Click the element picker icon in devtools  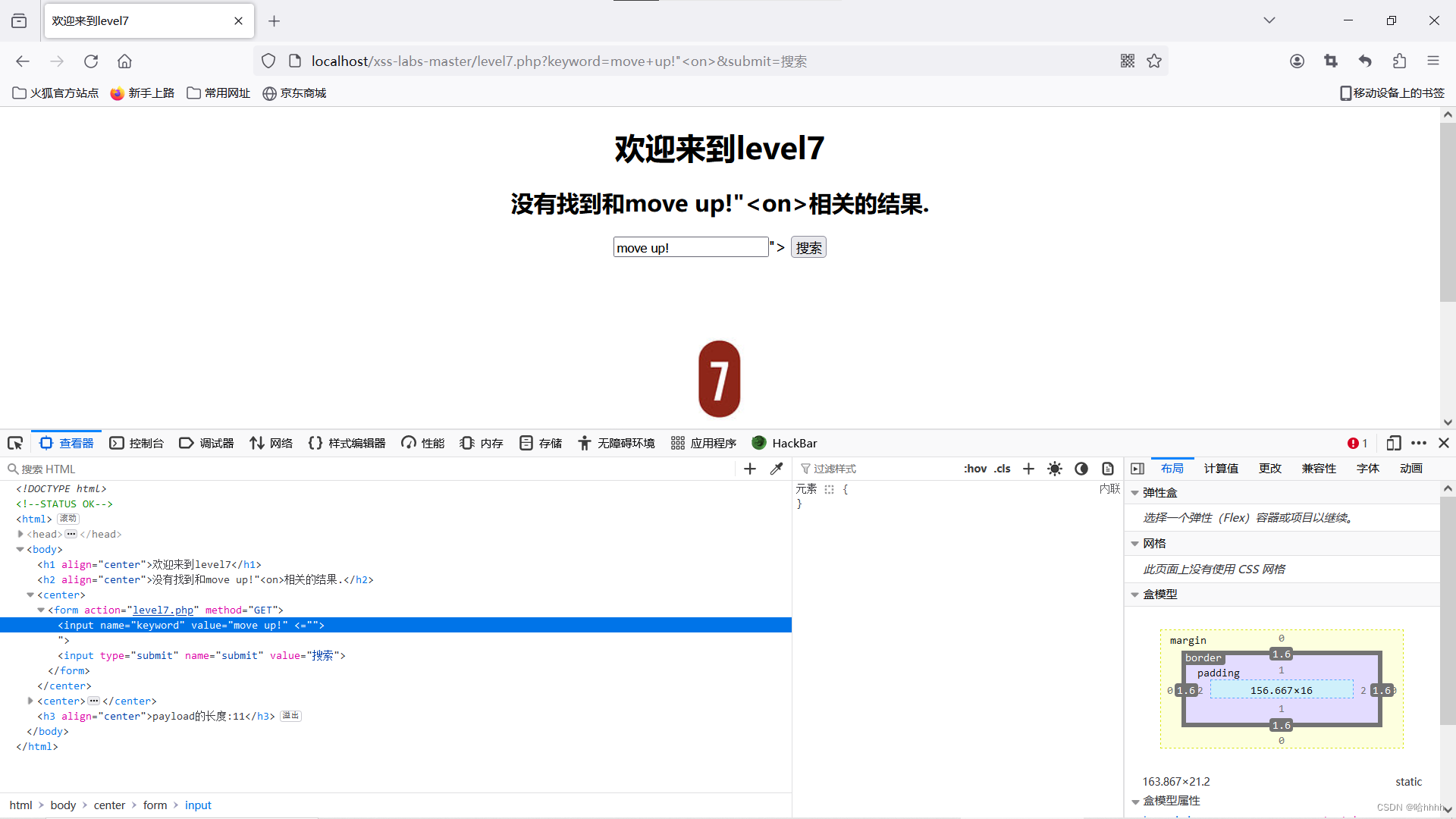tap(15, 443)
